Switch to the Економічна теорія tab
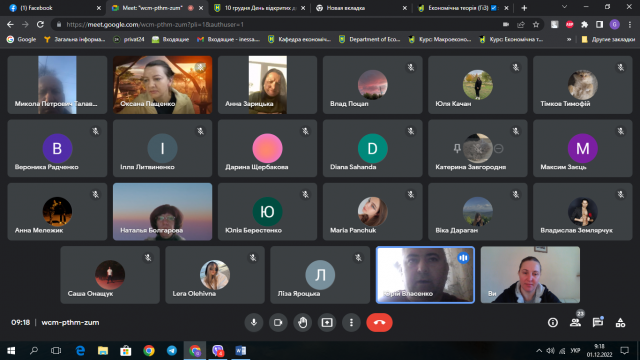Image resolution: width=640 pixels, height=360 pixels. (x=463, y=8)
